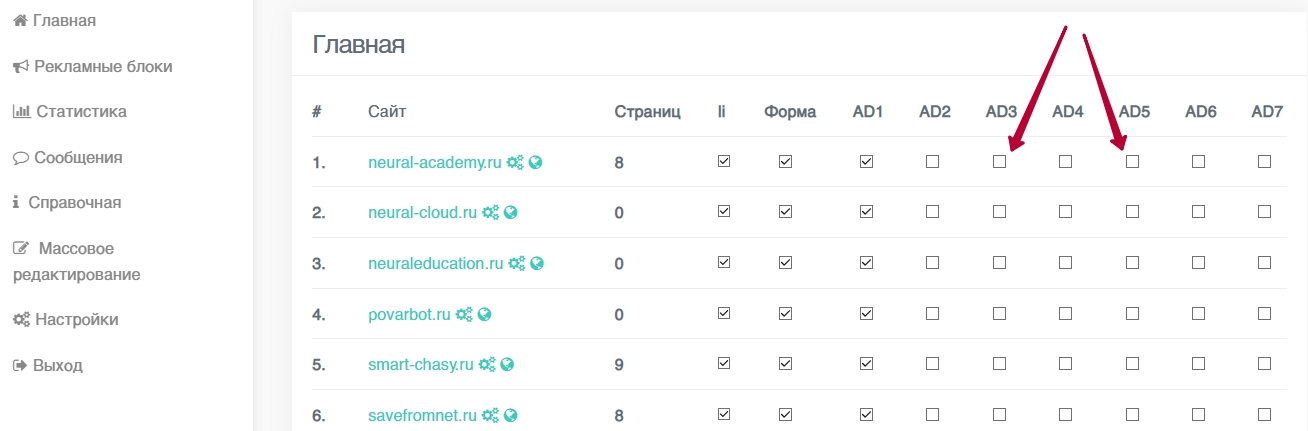The height and width of the screenshot is (431, 1308).
Task: Open settings gears icon for neural-cloud.ru
Action: point(490,212)
